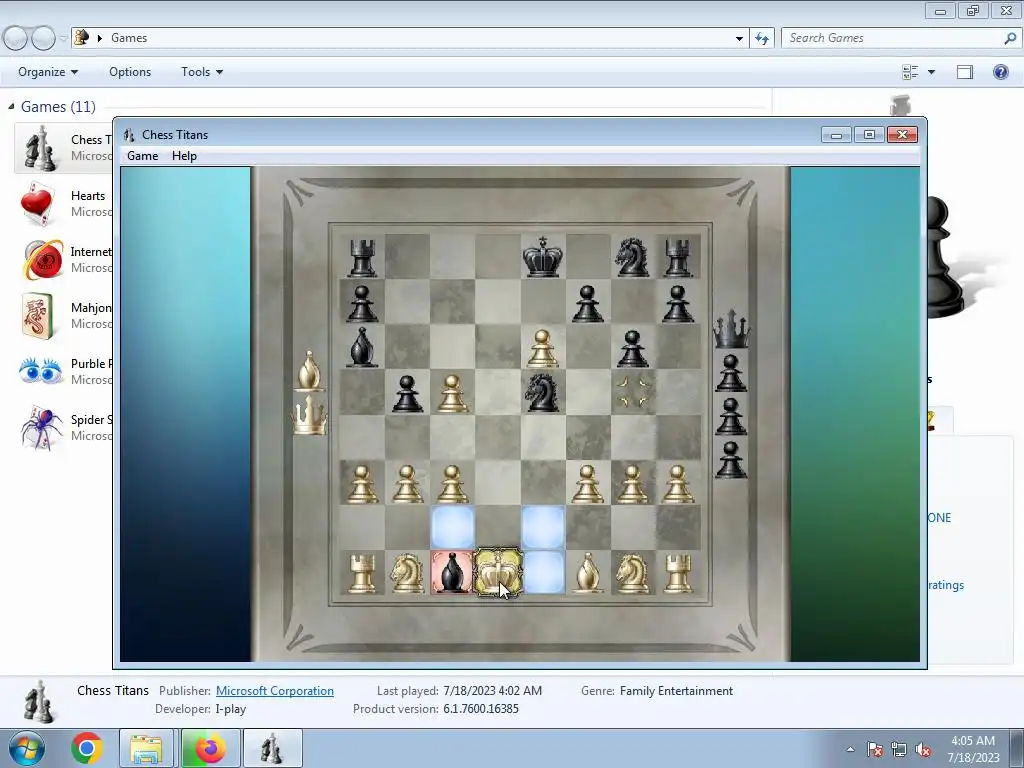1024x768 pixels.
Task: Select Spider Solitaire in the games list
Action: tap(64, 428)
